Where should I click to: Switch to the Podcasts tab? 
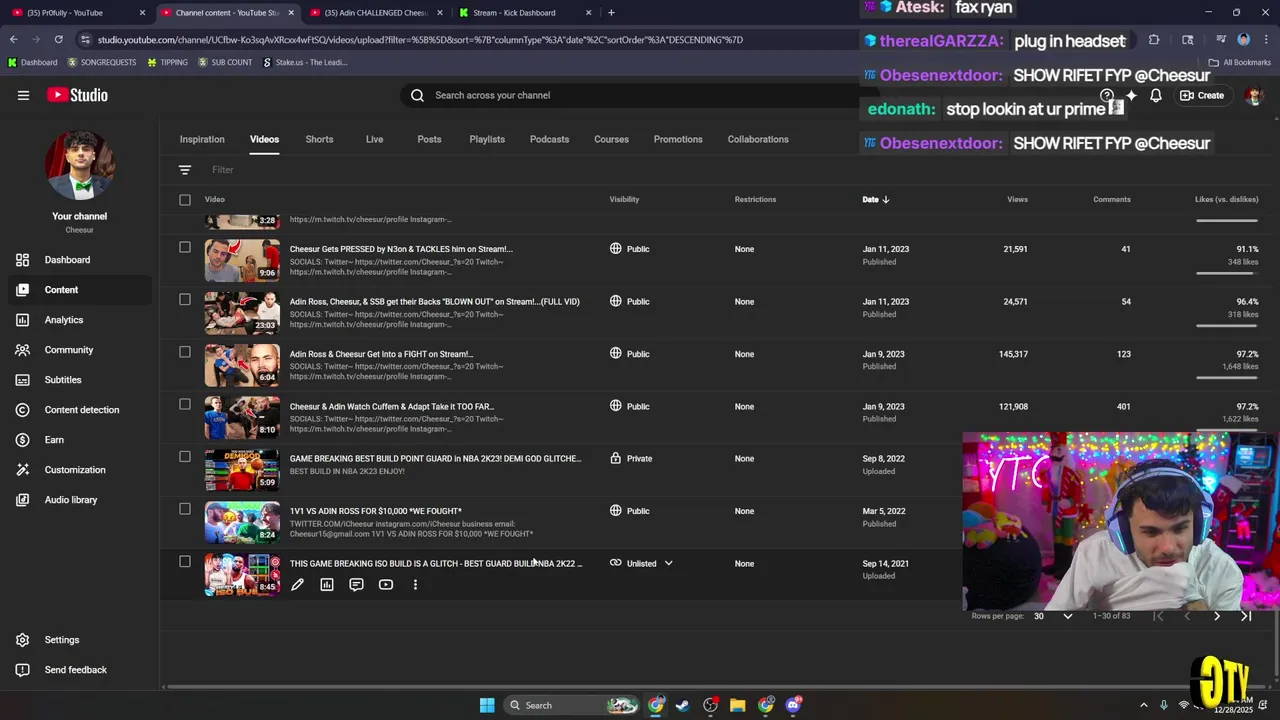click(x=549, y=140)
